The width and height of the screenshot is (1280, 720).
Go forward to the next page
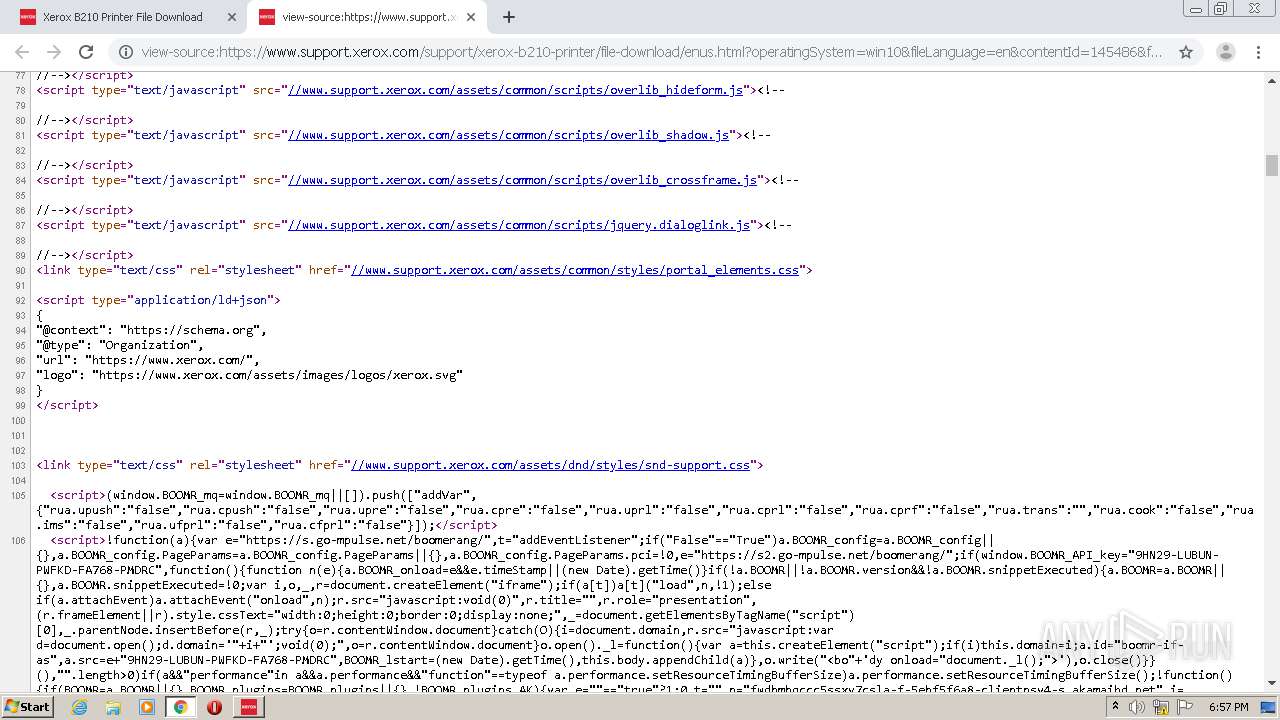pyautogui.click(x=54, y=52)
